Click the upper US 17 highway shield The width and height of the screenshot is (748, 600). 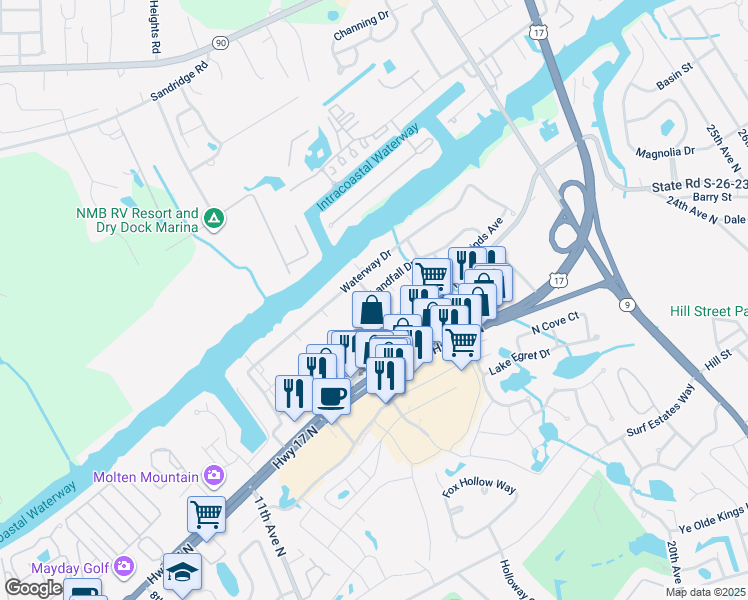point(538,32)
